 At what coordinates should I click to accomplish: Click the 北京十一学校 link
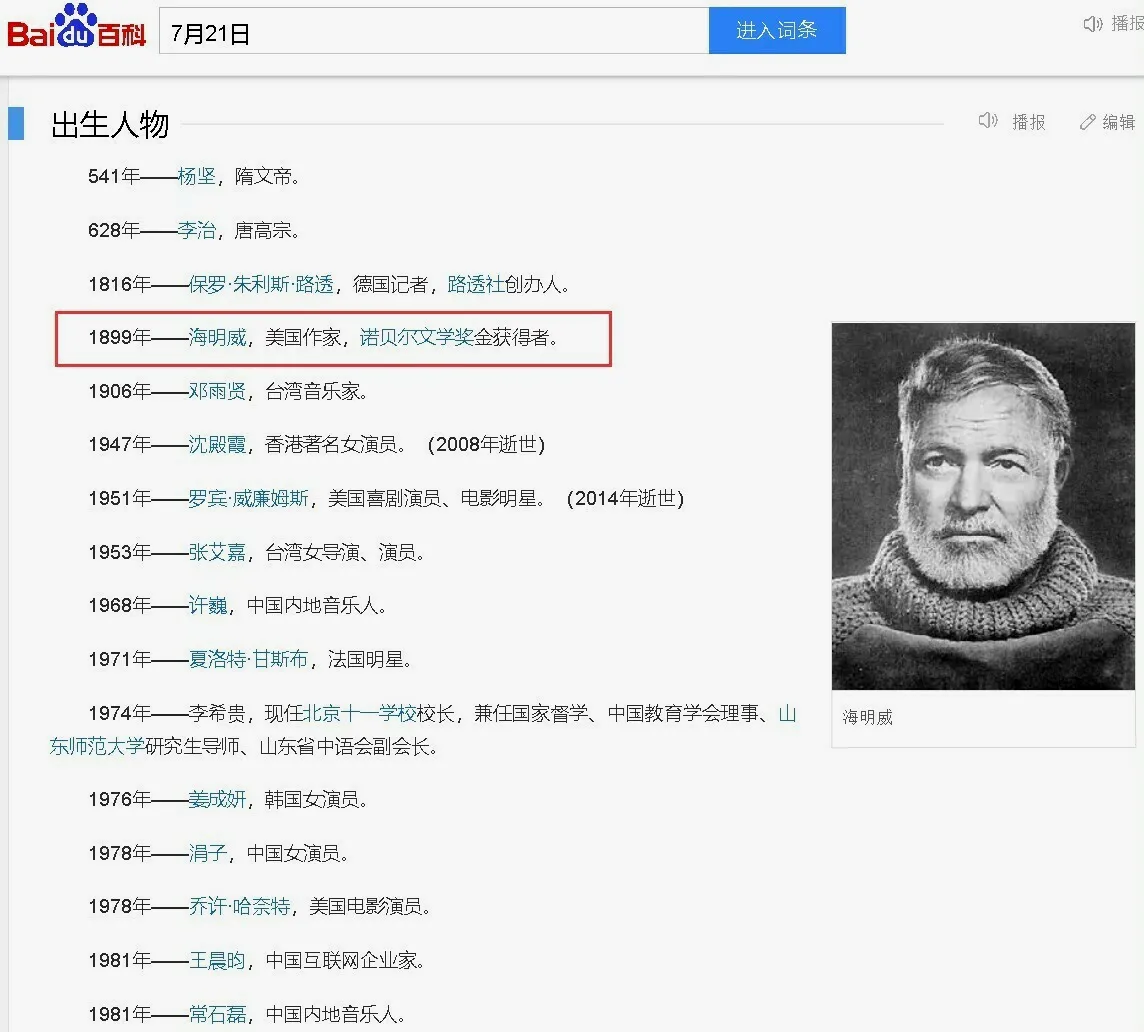pos(360,714)
